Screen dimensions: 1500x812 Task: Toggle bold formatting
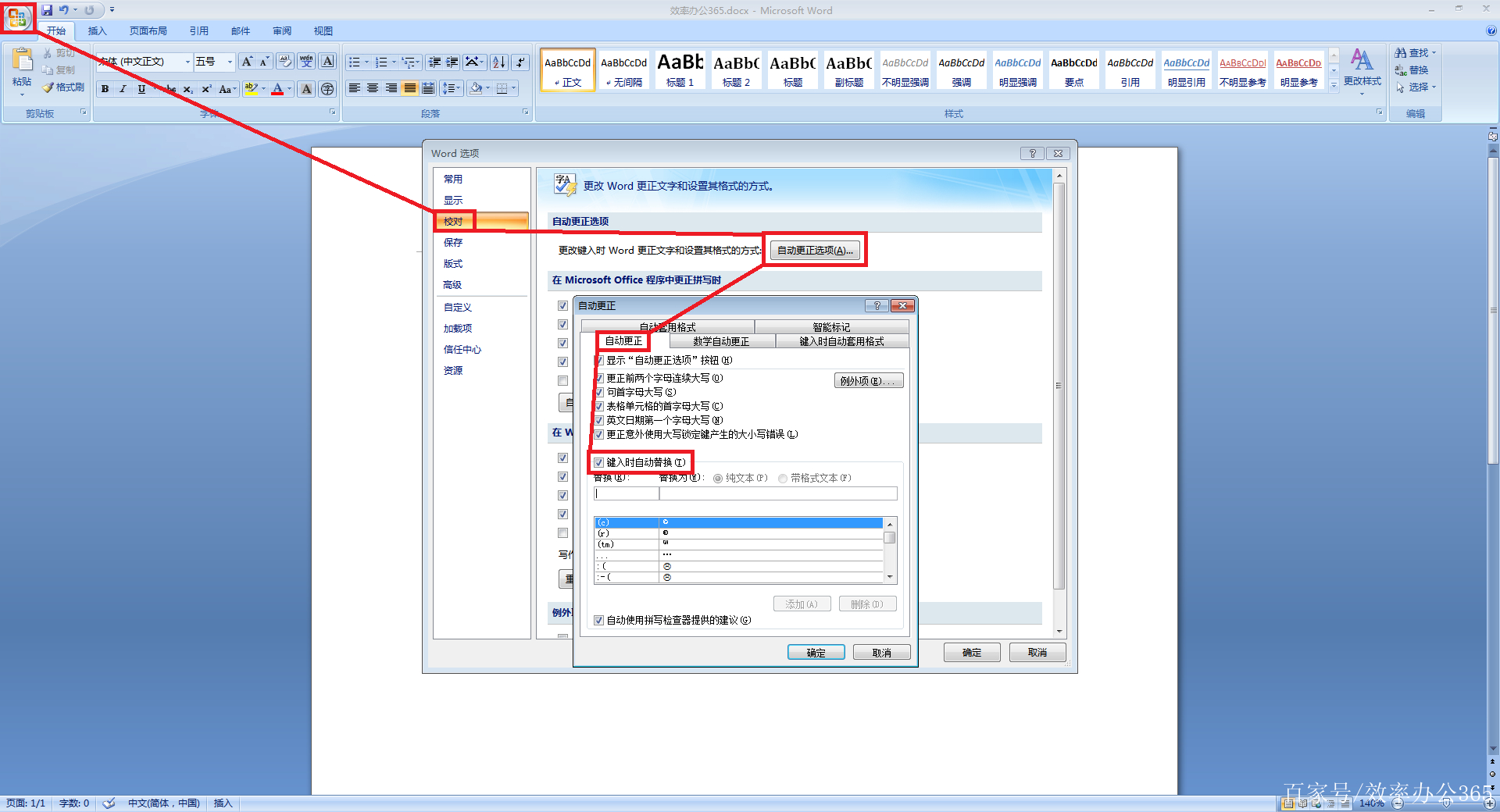point(105,89)
